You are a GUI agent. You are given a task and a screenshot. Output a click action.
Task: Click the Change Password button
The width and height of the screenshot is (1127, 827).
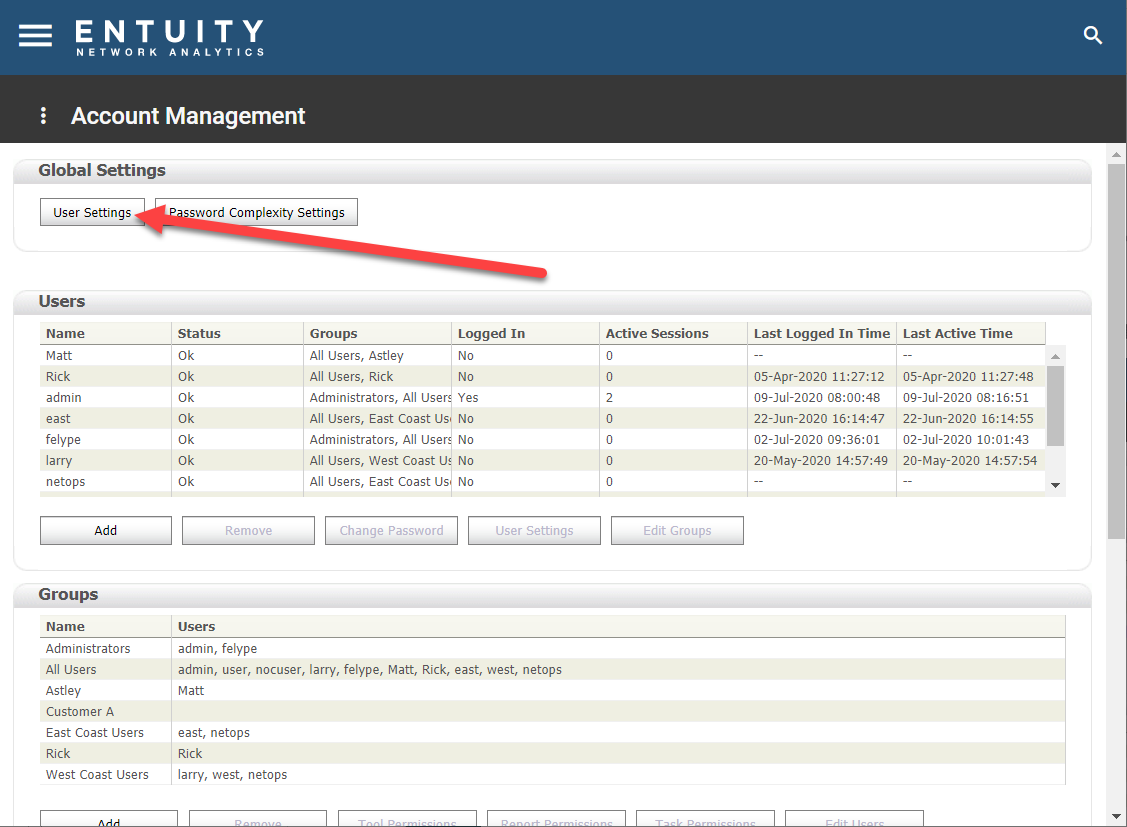coord(391,530)
